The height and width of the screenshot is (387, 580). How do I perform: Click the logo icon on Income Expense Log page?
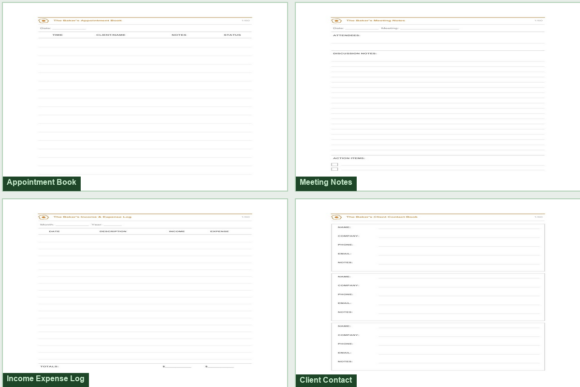click(x=44, y=217)
